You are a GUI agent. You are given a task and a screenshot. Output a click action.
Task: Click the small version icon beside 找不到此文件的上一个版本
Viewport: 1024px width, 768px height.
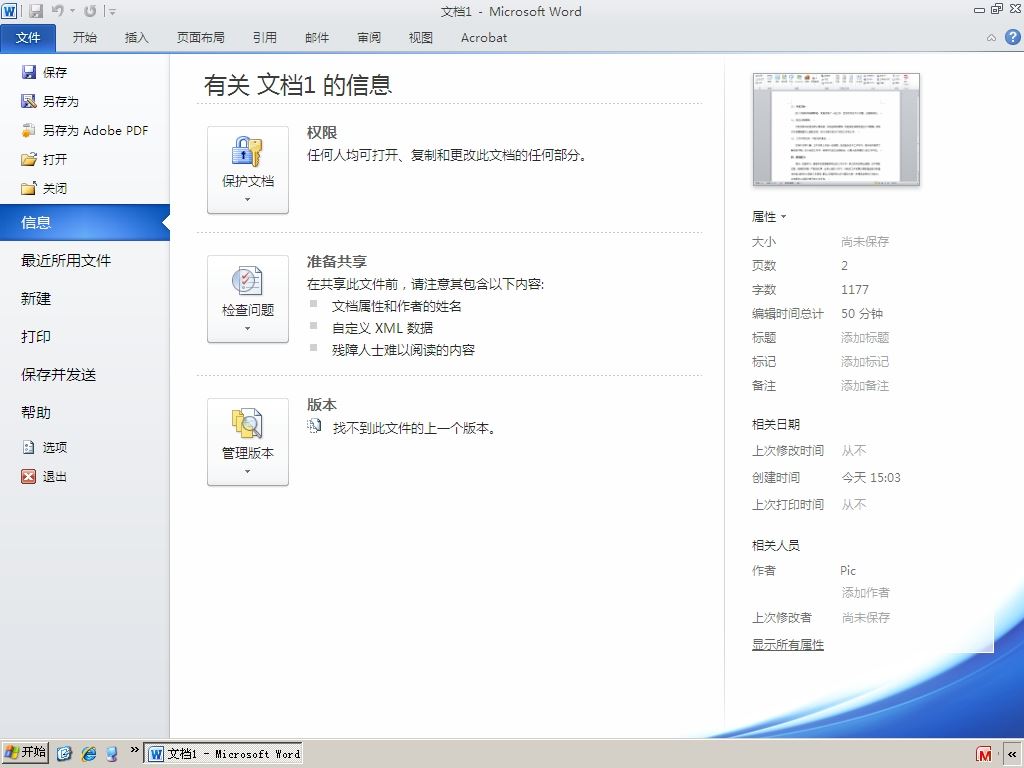click(314, 426)
